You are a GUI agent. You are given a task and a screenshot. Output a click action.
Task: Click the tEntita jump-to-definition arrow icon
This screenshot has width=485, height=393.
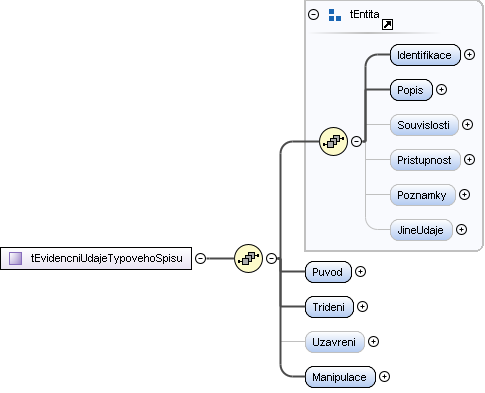pos(387,25)
